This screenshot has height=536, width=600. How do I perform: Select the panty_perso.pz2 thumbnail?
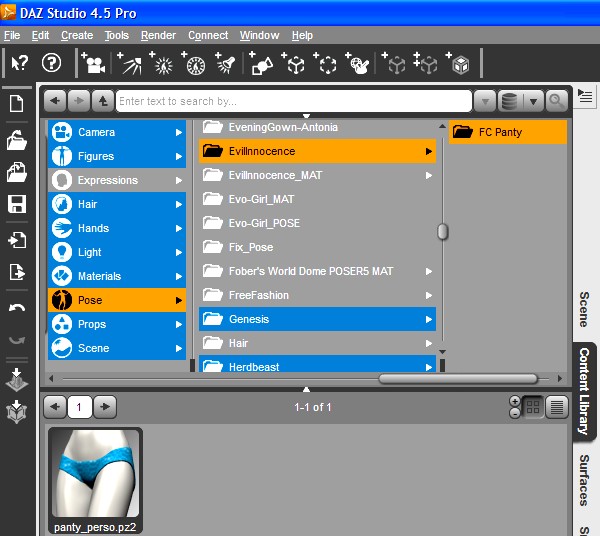coord(95,481)
